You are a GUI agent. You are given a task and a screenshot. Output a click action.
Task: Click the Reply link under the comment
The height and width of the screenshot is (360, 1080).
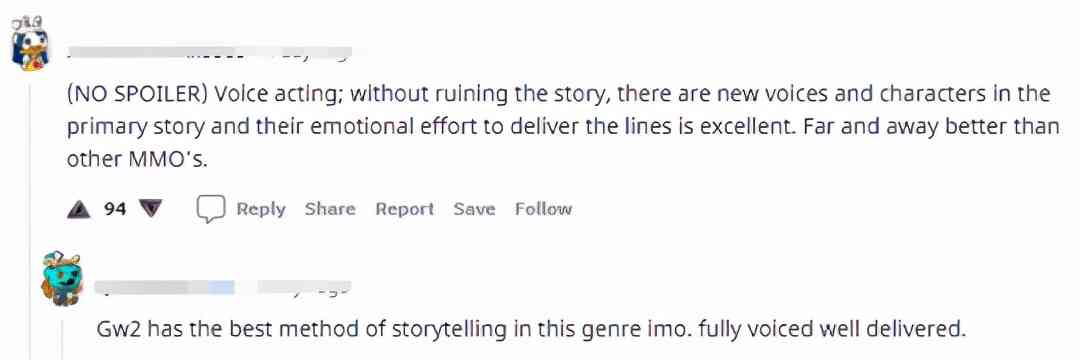click(260, 209)
